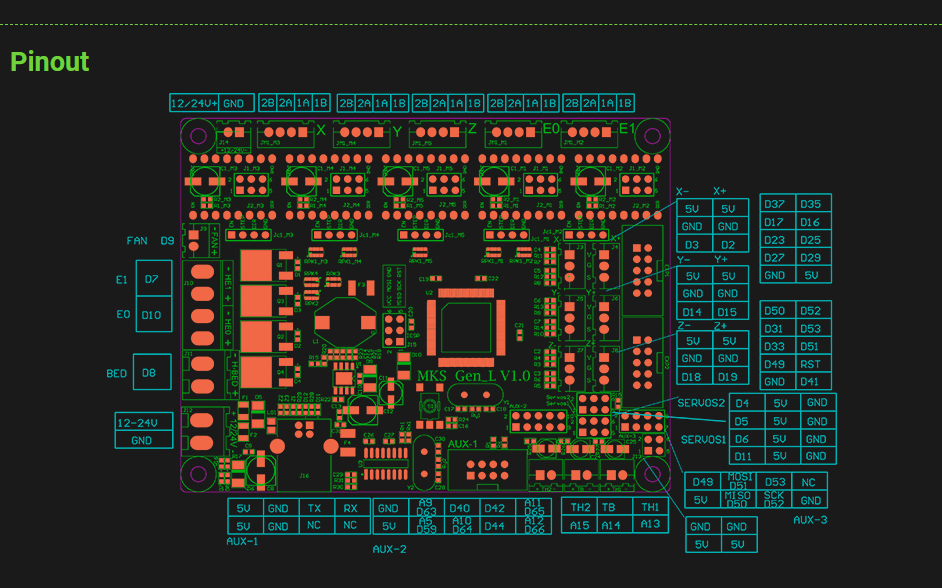This screenshot has width=942, height=588.
Task: Select the 12/24V+ power pin label
Action: [x=194, y=103]
